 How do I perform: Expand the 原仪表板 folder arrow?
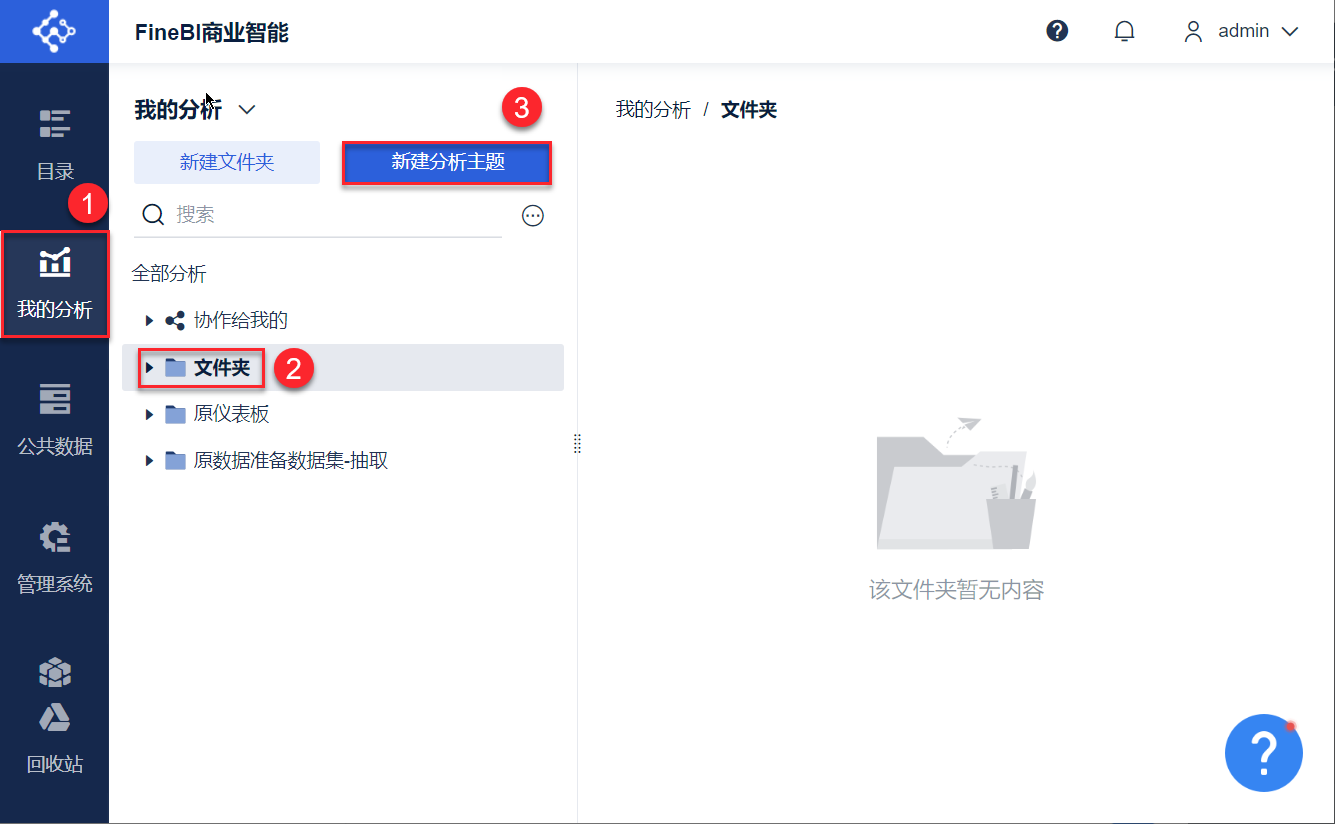(x=149, y=414)
